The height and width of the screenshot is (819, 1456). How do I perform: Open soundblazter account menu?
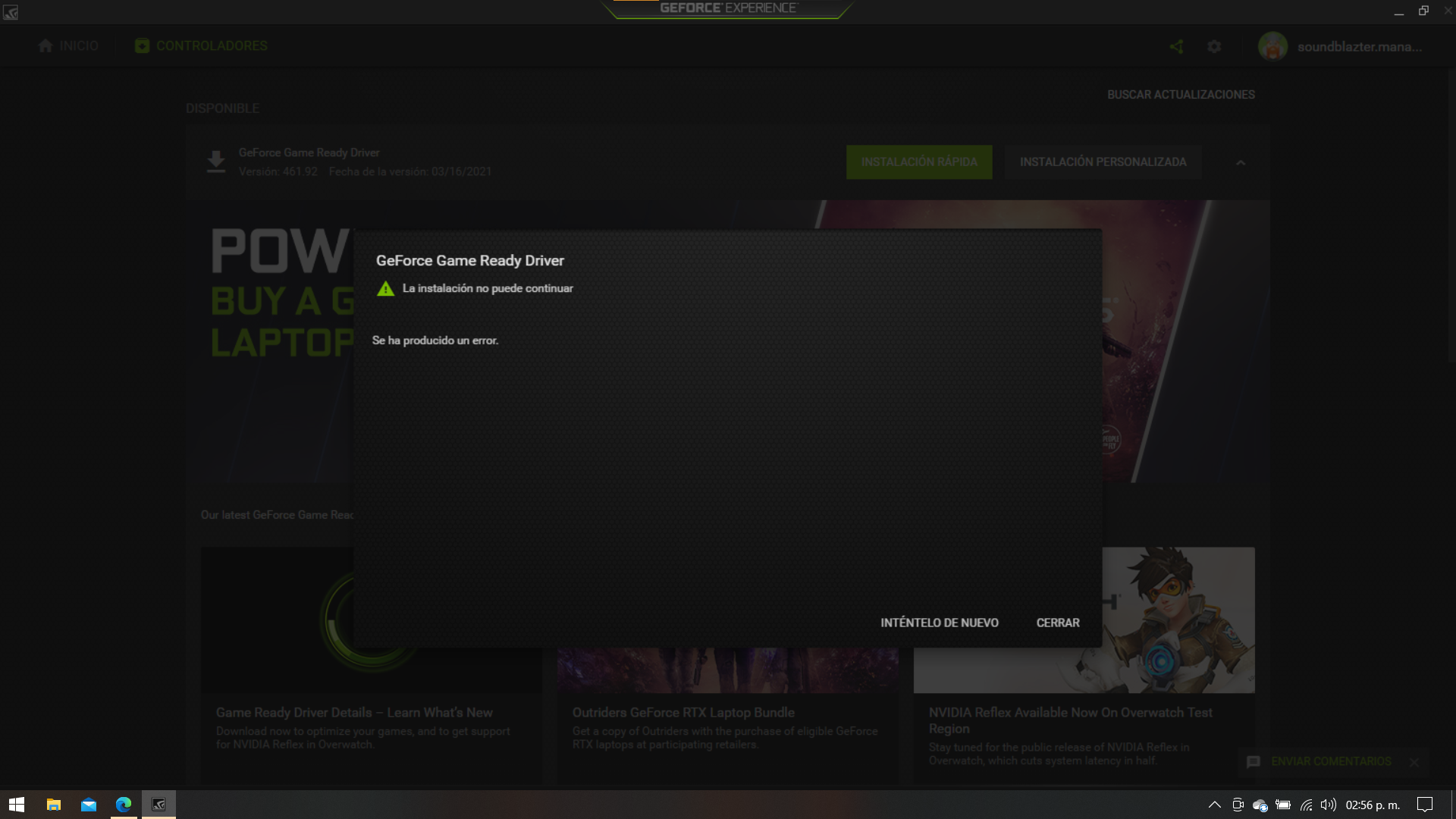1359,46
